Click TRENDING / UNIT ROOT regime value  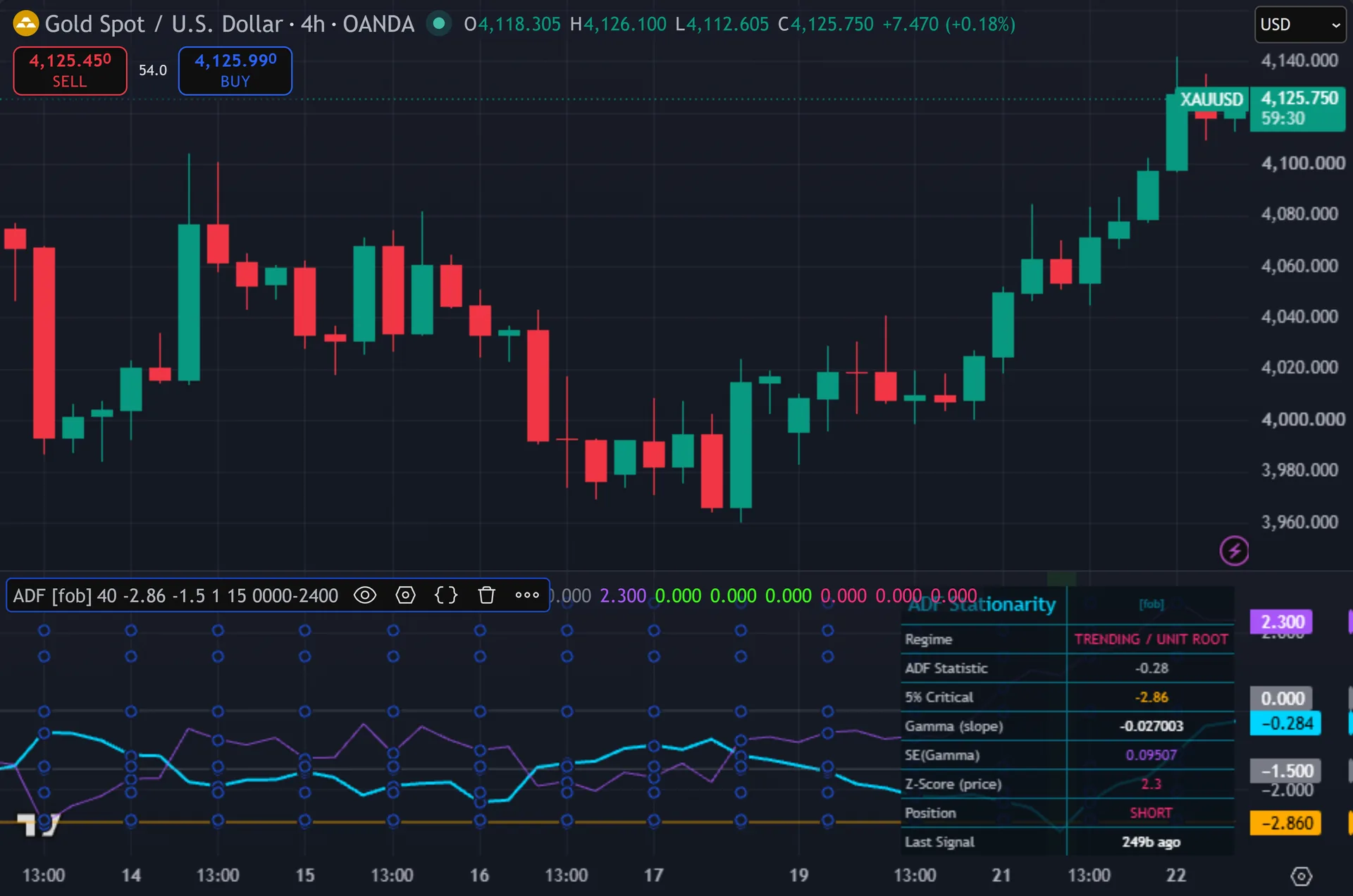point(1151,640)
